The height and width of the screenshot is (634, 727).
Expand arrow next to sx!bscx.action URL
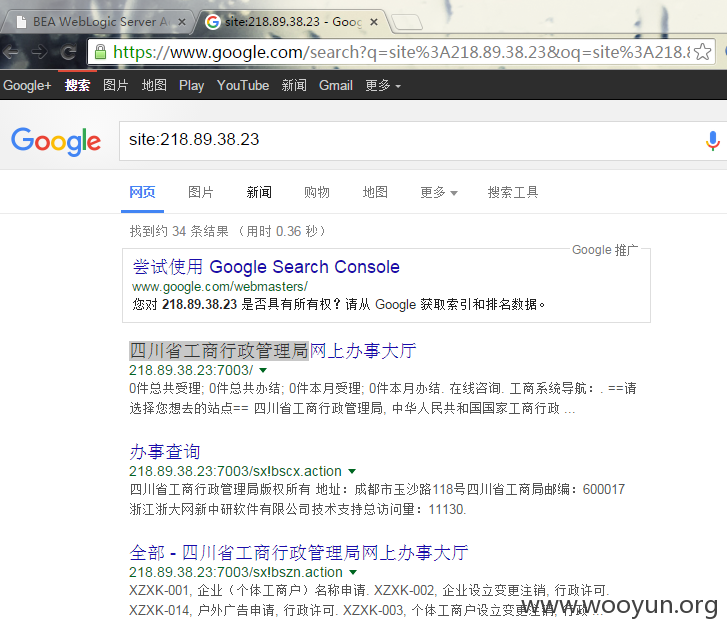click(x=352, y=471)
